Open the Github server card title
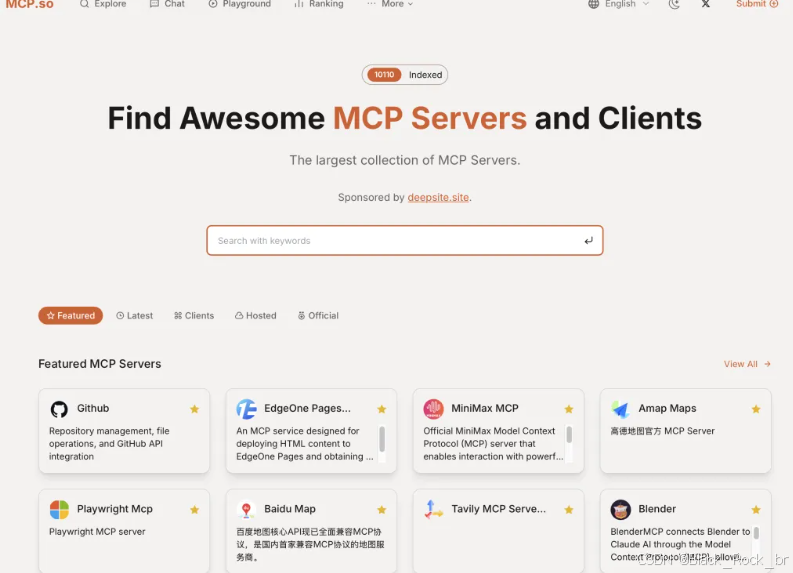Image resolution: width=793 pixels, height=573 pixels. [x=93, y=408]
